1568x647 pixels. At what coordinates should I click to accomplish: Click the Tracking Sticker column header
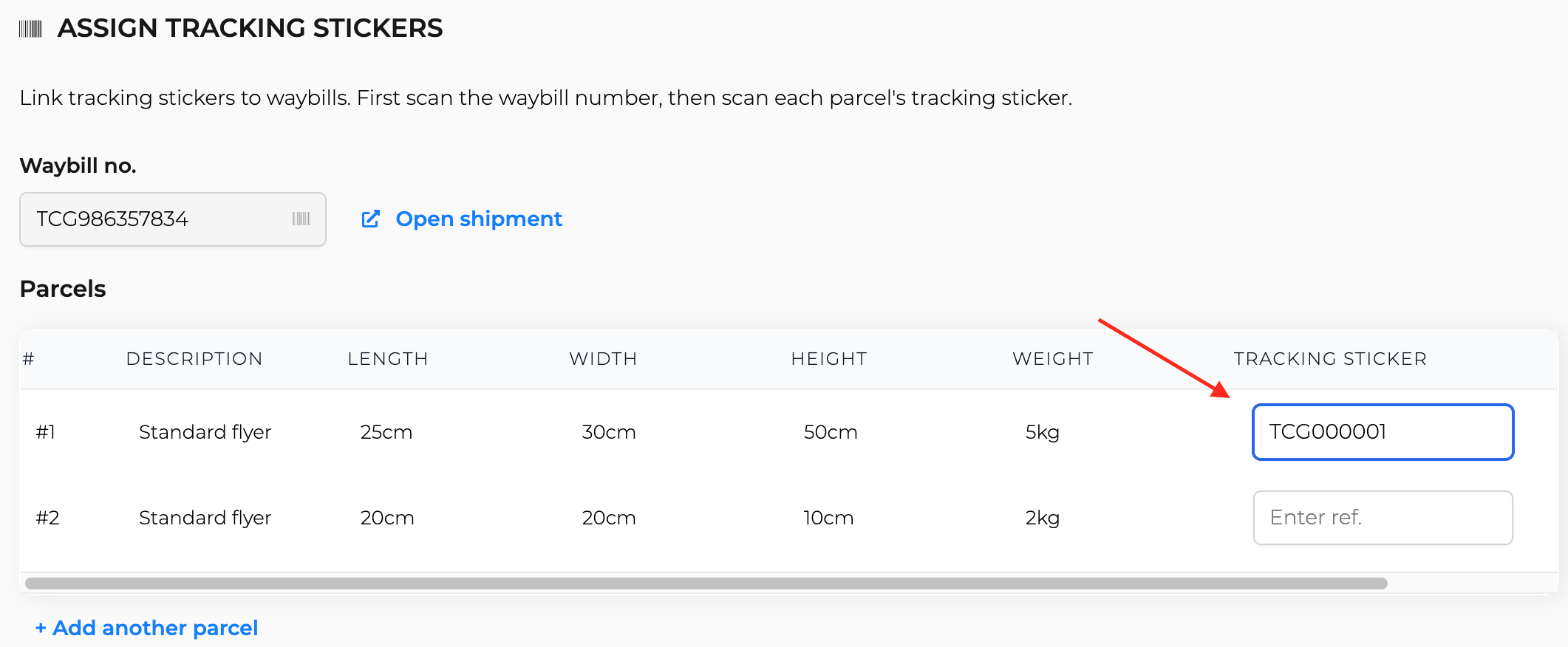click(x=1330, y=359)
